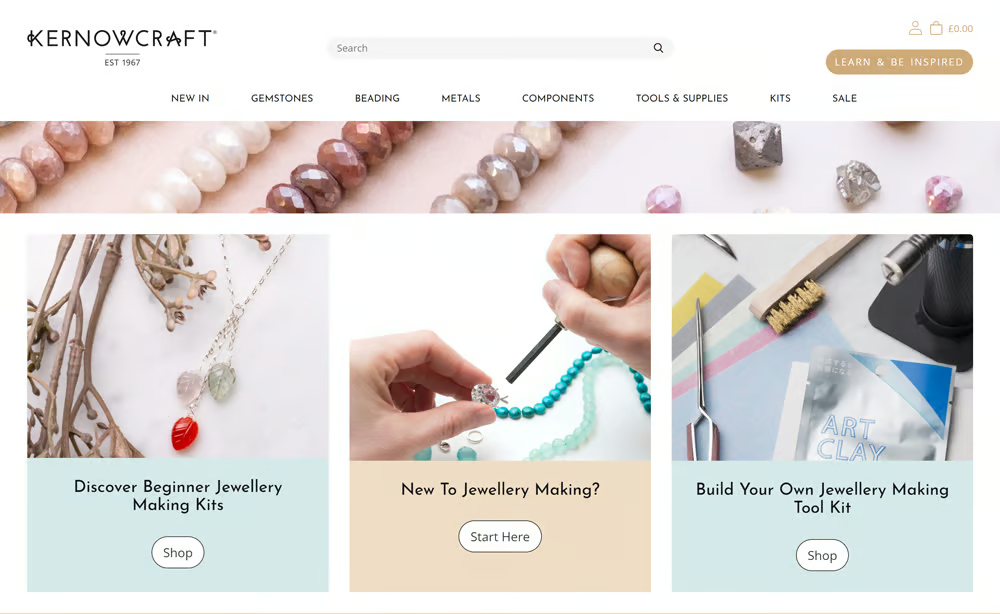Open the Components menu
This screenshot has height=614, width=1000.
pos(558,98)
